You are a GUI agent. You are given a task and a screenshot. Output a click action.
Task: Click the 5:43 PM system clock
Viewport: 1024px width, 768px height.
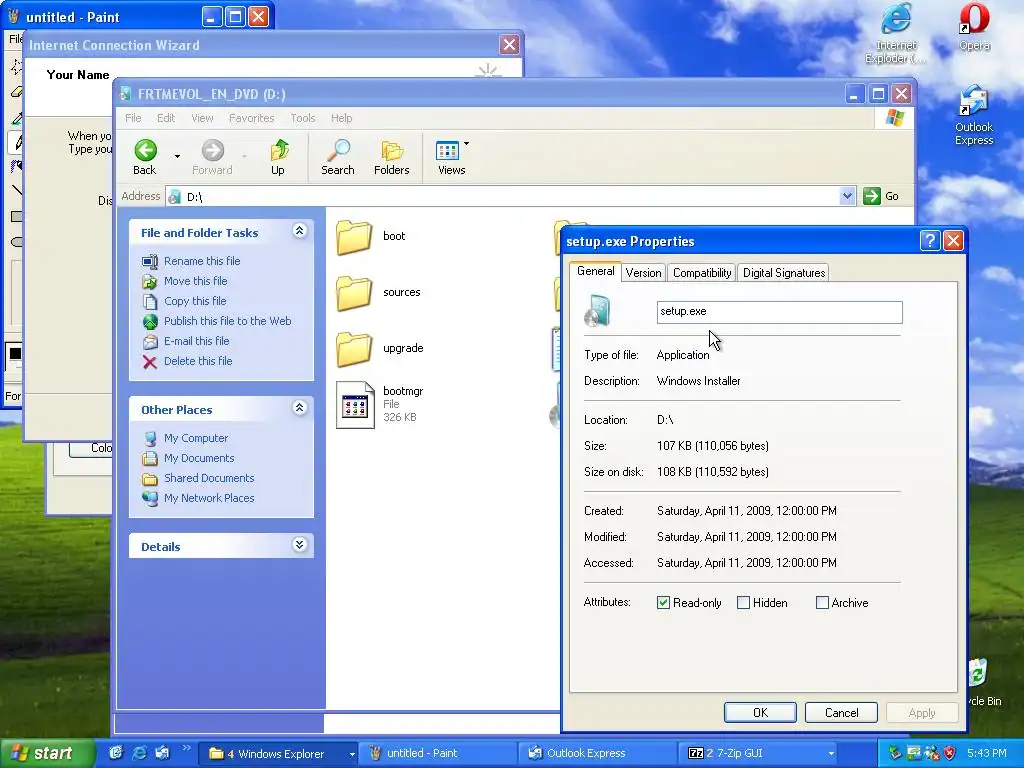pyautogui.click(x=986, y=753)
